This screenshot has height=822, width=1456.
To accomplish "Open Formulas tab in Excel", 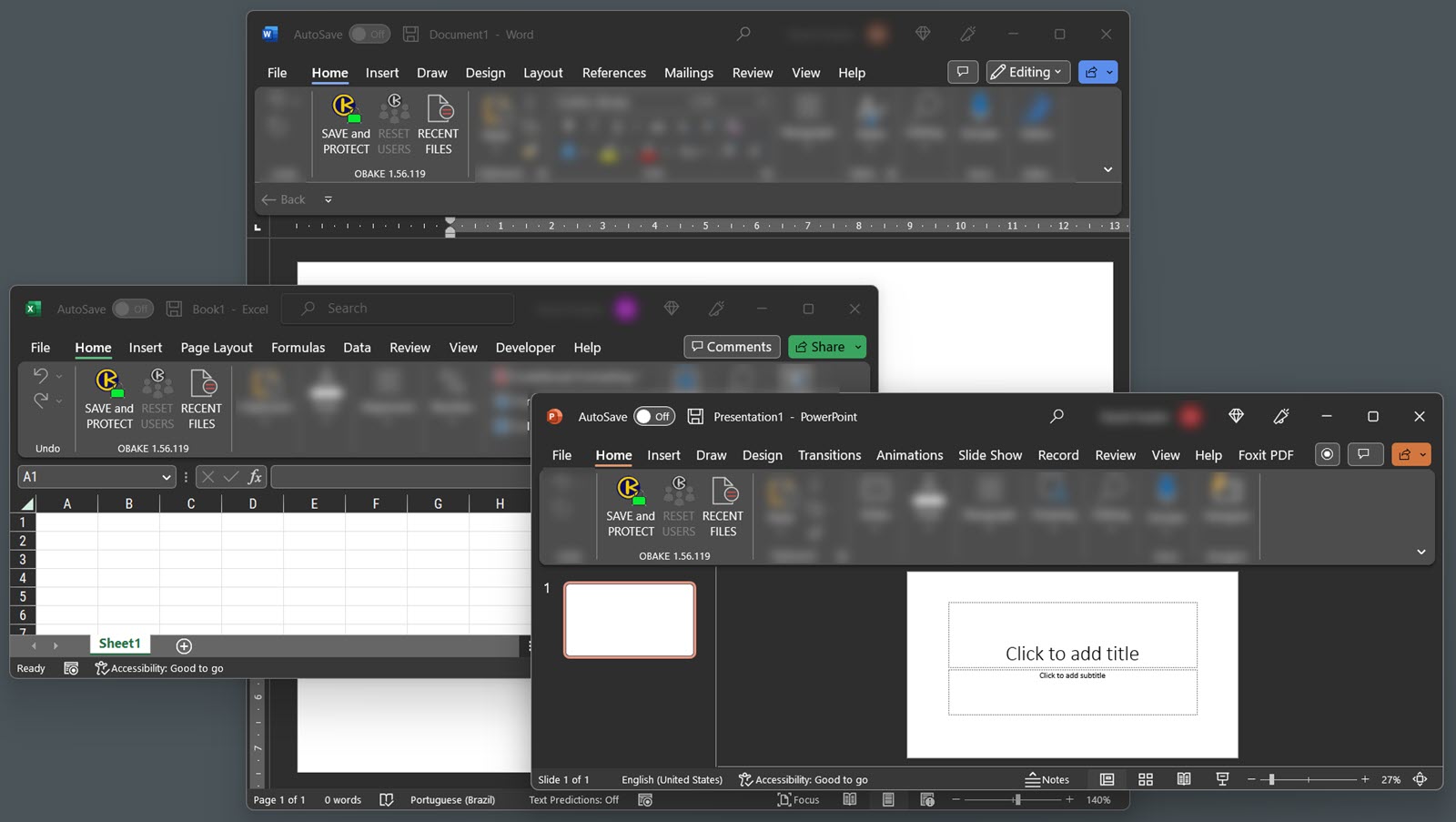I will pos(298,348).
